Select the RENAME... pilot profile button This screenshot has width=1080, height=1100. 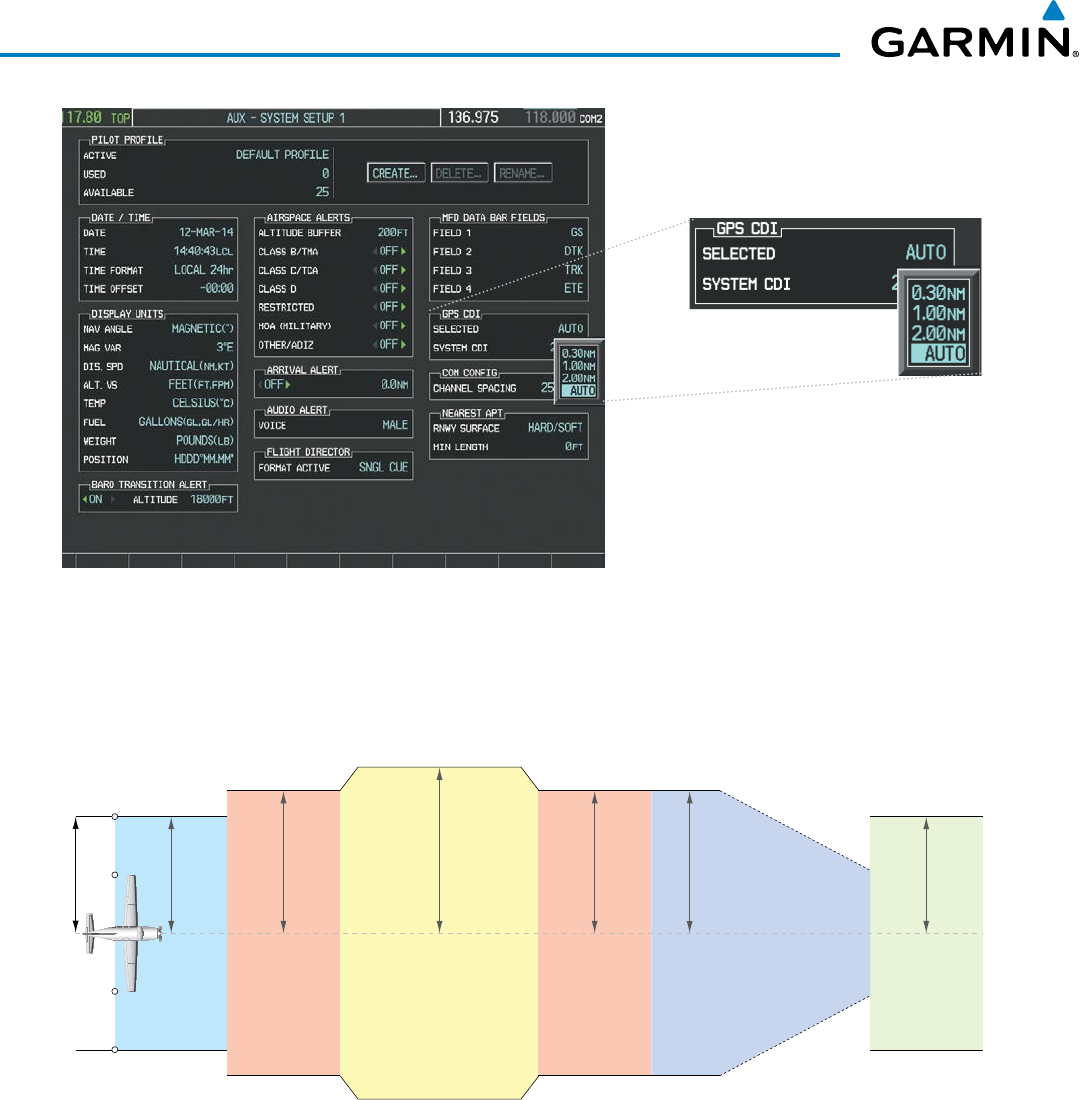coord(522,173)
